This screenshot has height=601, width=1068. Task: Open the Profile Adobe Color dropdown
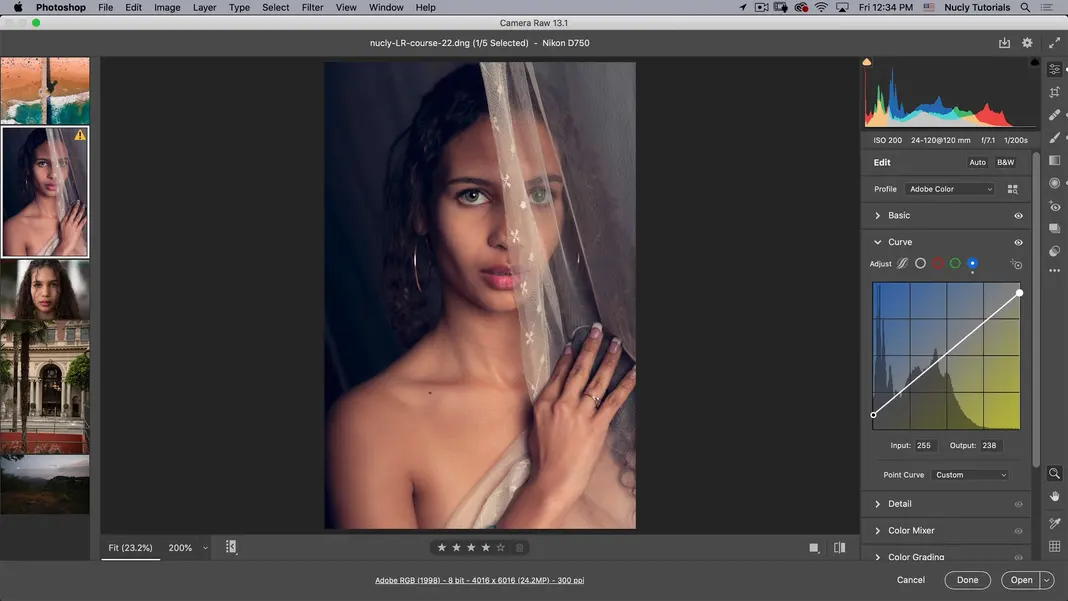[950, 189]
